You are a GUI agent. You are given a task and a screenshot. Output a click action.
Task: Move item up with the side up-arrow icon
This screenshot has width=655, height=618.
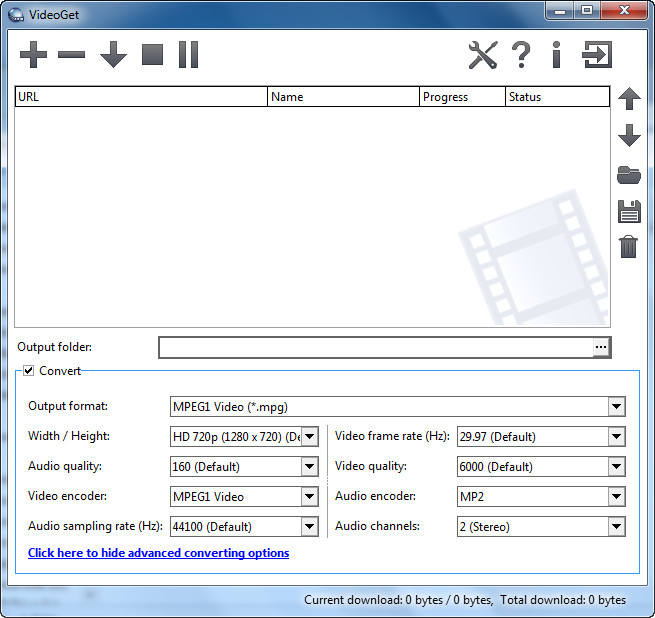[x=629, y=99]
